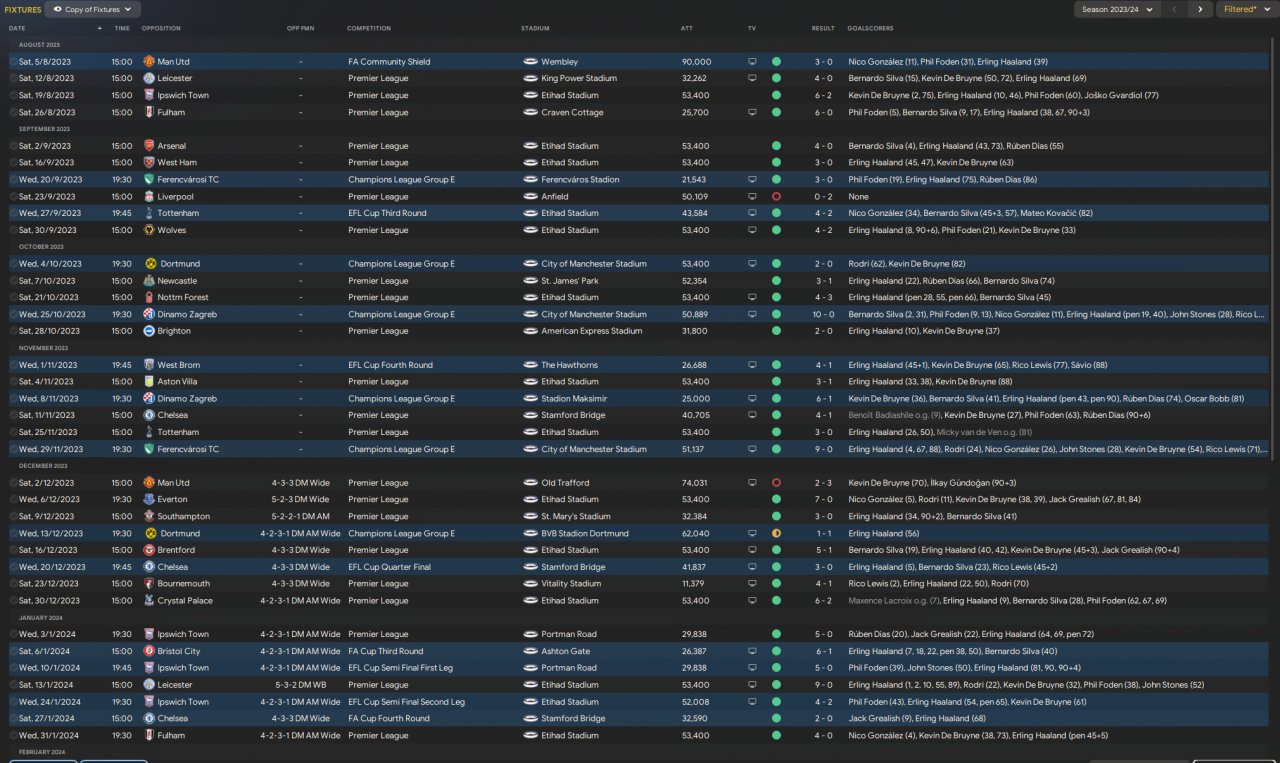The height and width of the screenshot is (763, 1280).
Task: Click the Southampton club badge
Action: pos(149,517)
